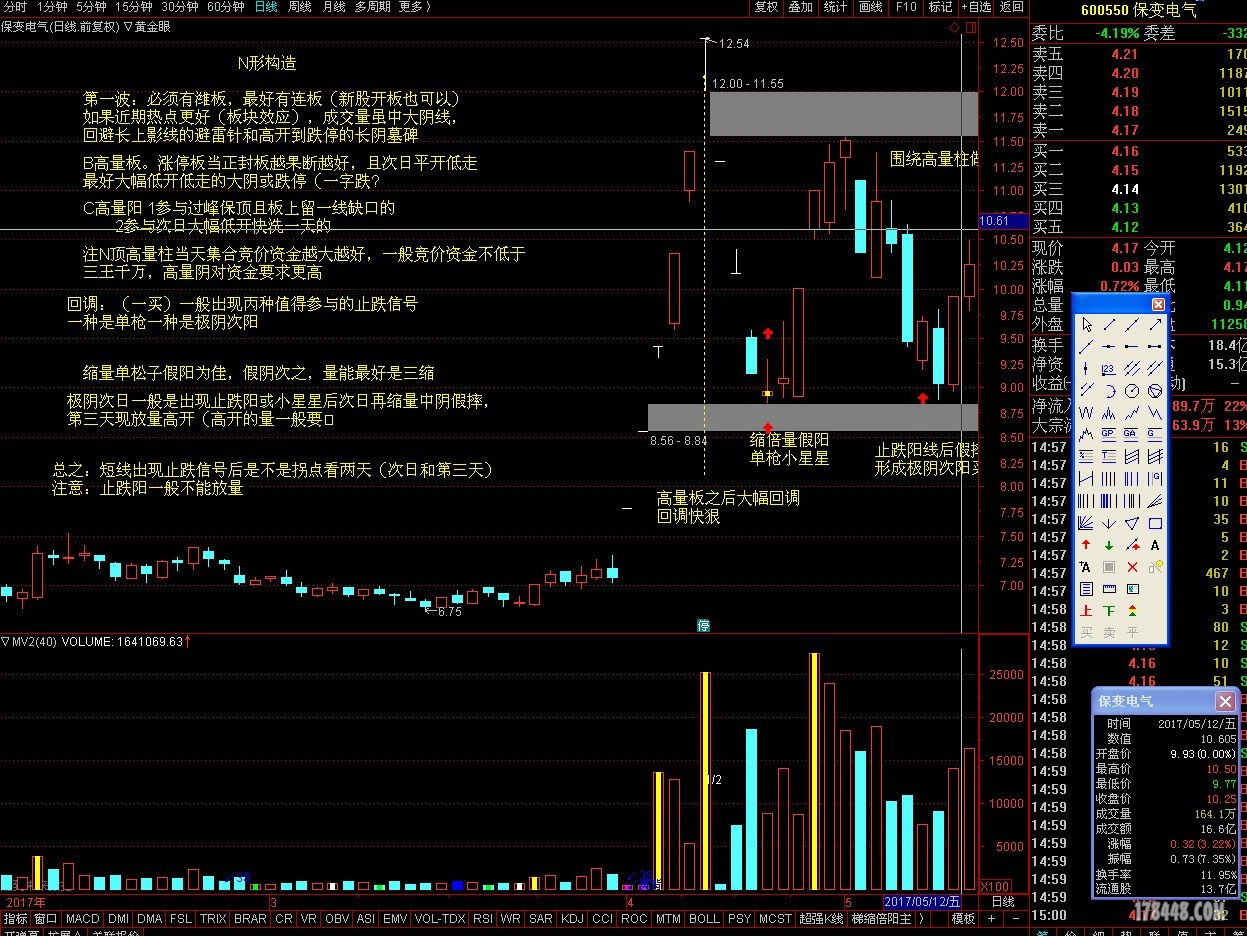Open the 多周期 multi-period view

pyautogui.click(x=373, y=7)
